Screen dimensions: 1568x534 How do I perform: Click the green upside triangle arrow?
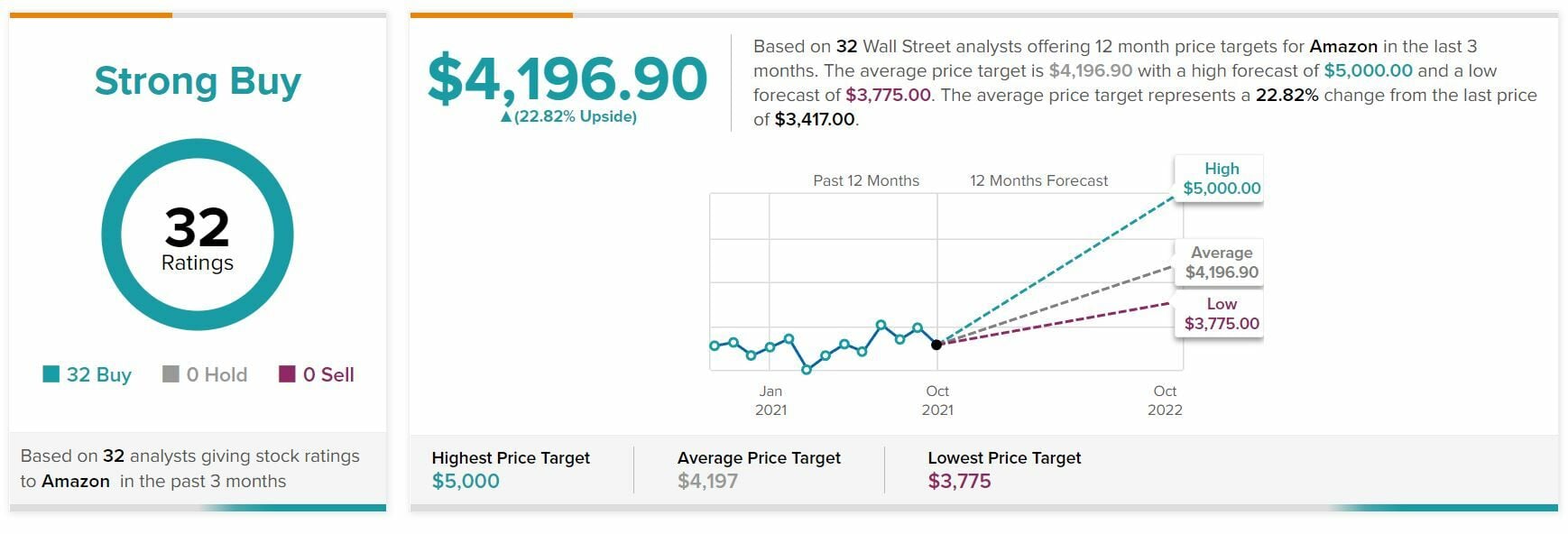pyautogui.click(x=506, y=117)
